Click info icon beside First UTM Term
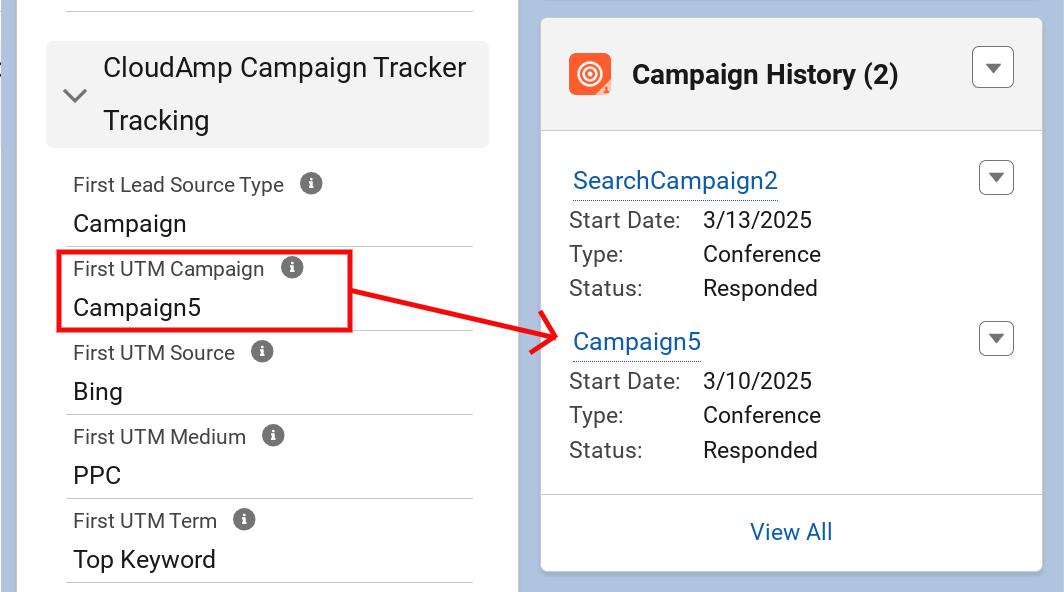 (244, 519)
